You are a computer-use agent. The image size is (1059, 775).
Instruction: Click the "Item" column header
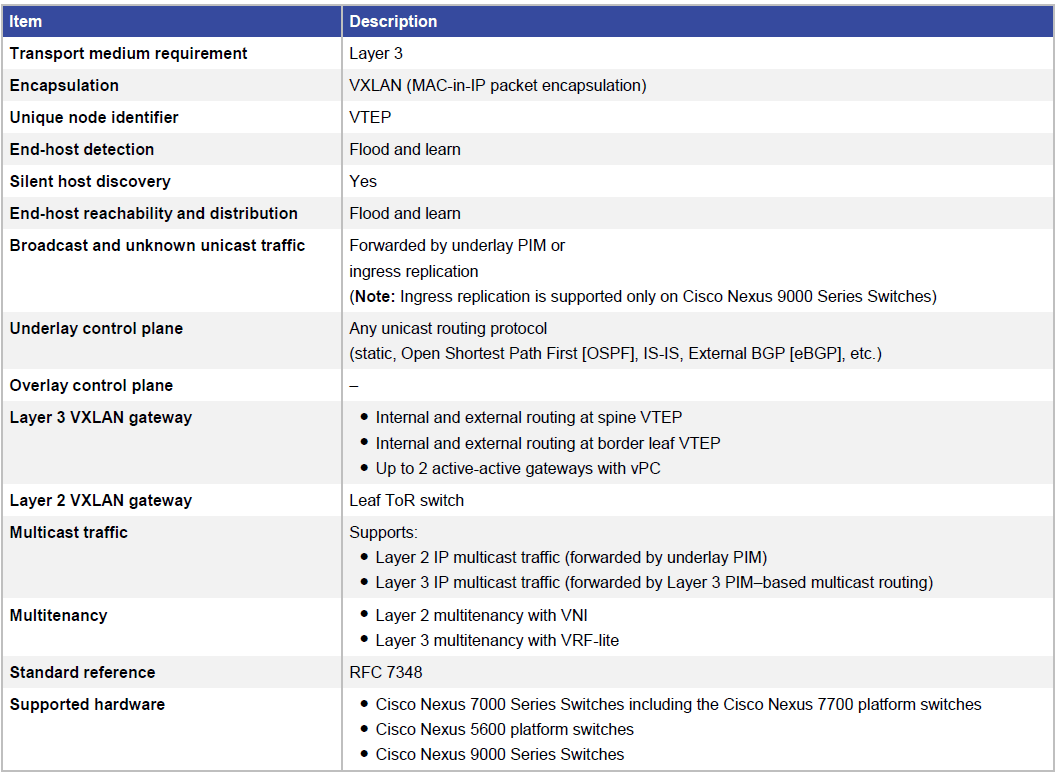click(26, 21)
